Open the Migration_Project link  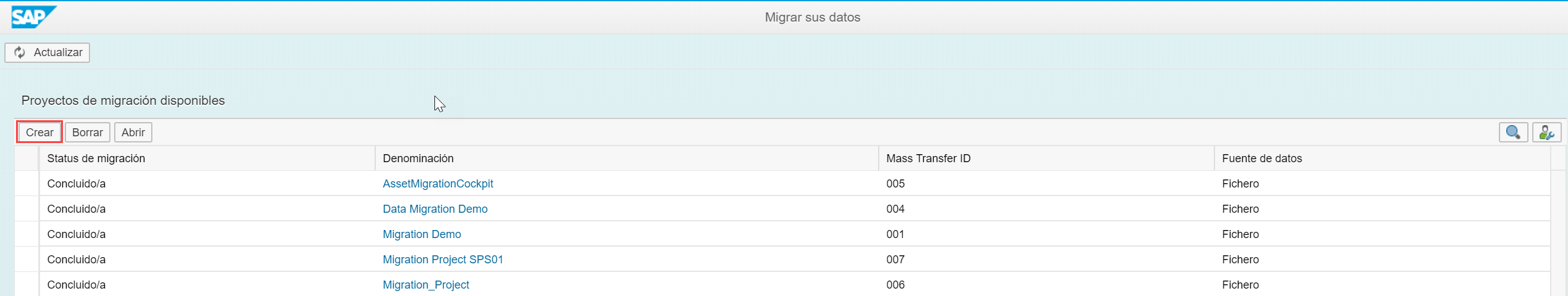pyautogui.click(x=426, y=285)
